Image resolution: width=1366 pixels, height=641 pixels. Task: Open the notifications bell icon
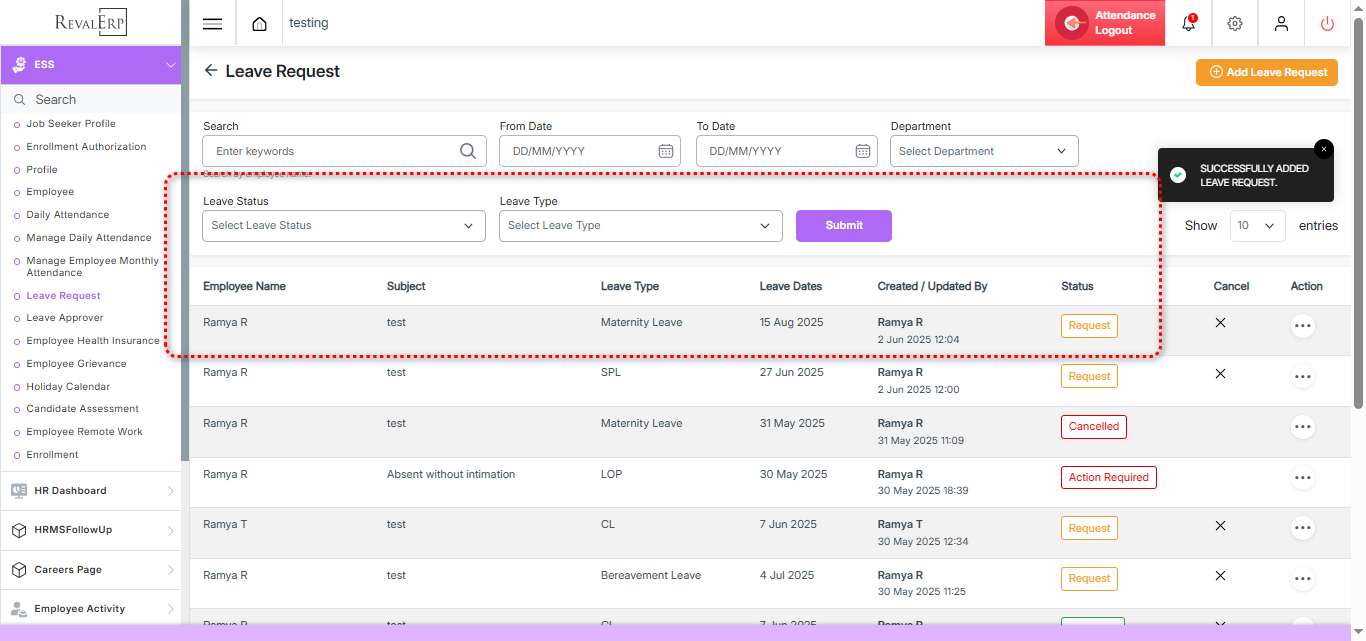pyautogui.click(x=1188, y=24)
